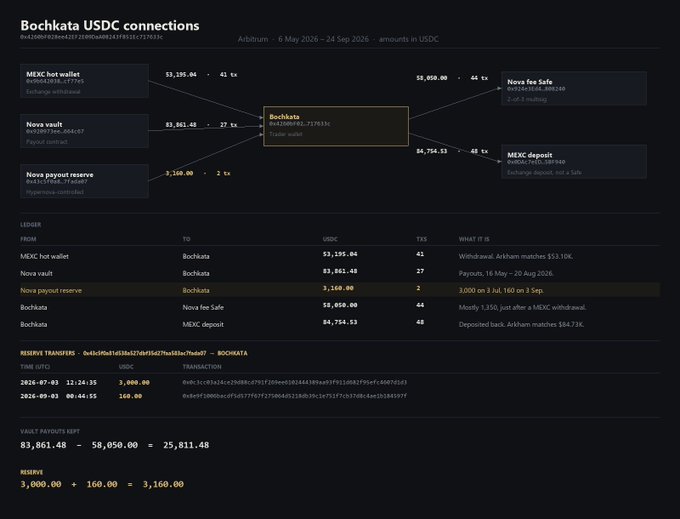Screen dimensions: 680x519
Task: Click the TRANSACTION column header
Action: click(202, 367)
